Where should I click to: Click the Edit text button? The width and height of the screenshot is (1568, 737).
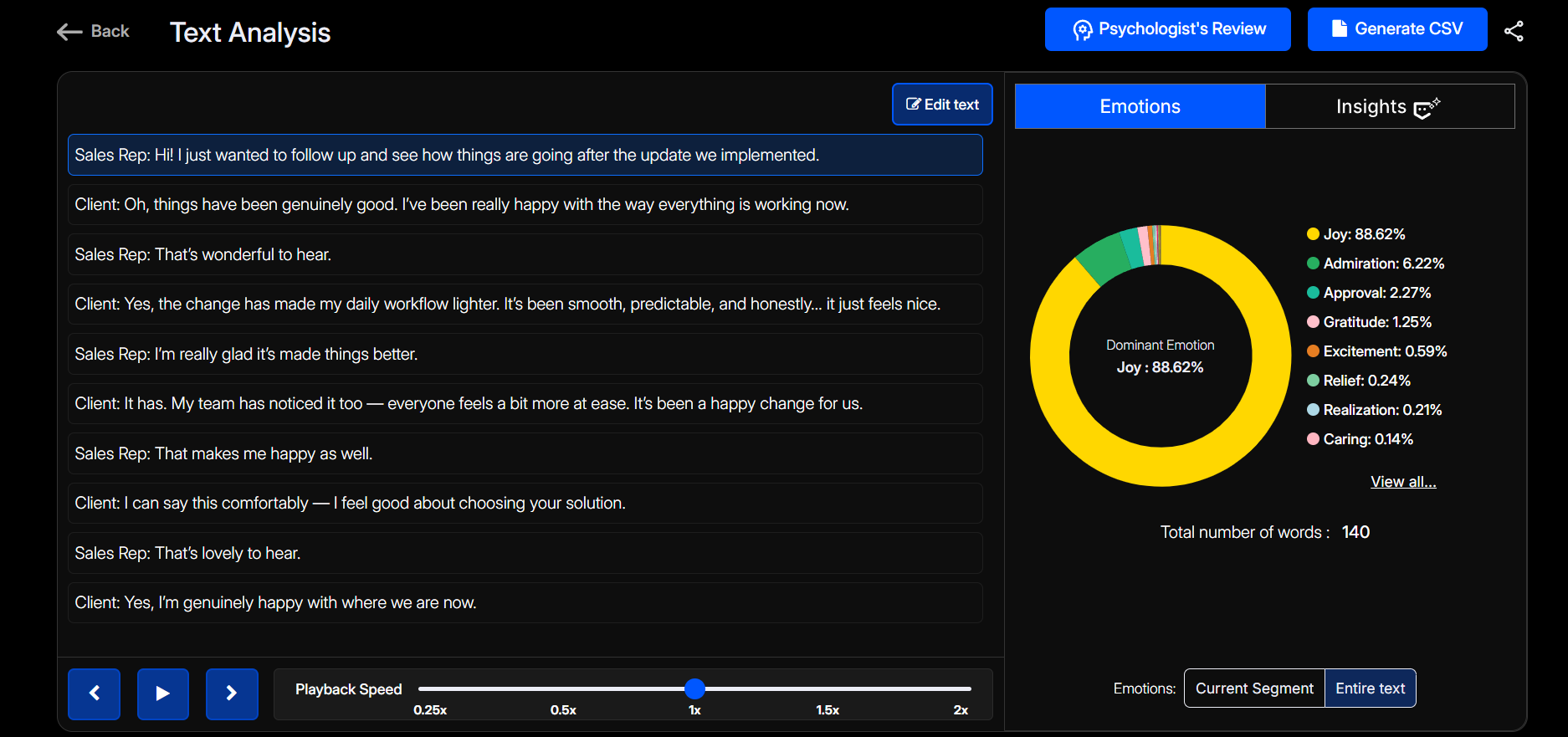tap(942, 105)
